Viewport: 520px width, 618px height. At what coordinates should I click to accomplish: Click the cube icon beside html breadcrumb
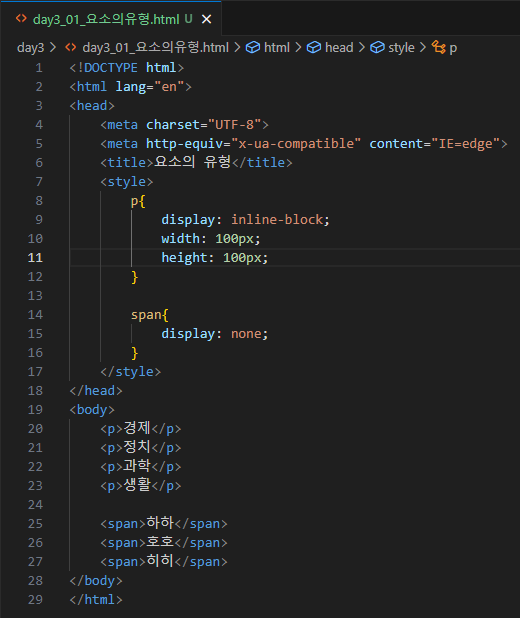pos(253,48)
